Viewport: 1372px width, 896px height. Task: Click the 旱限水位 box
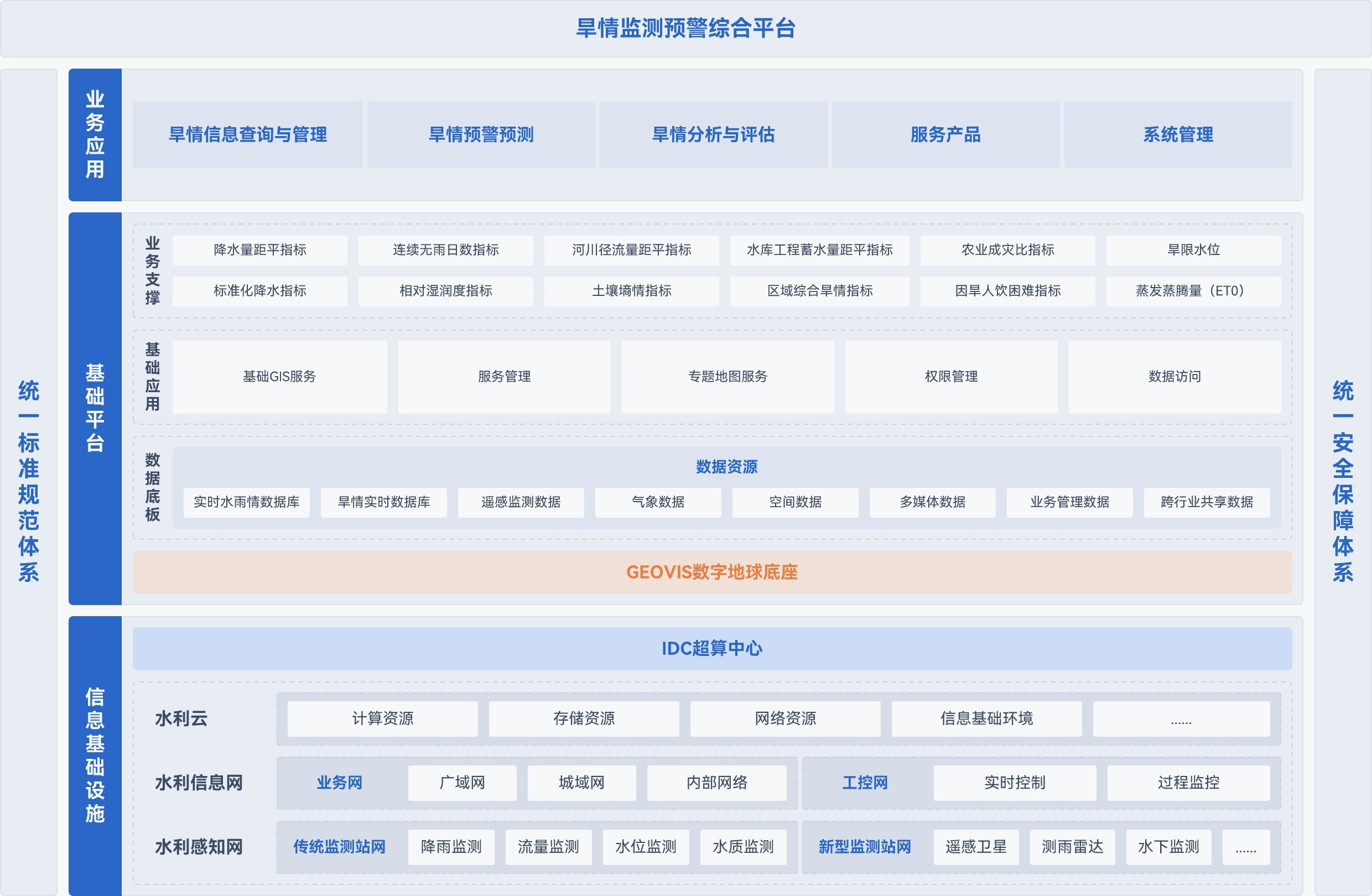1193,250
